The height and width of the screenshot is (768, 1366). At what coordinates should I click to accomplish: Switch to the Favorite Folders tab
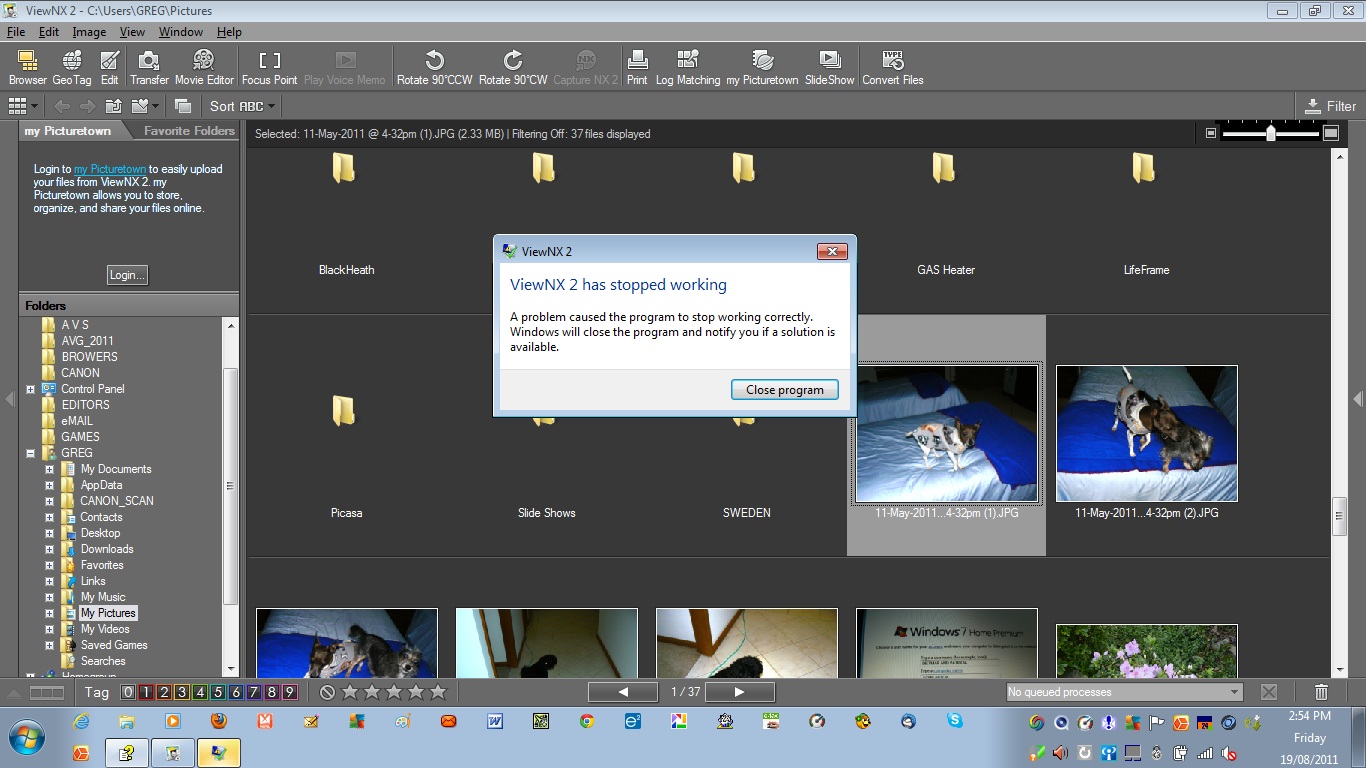tap(189, 131)
